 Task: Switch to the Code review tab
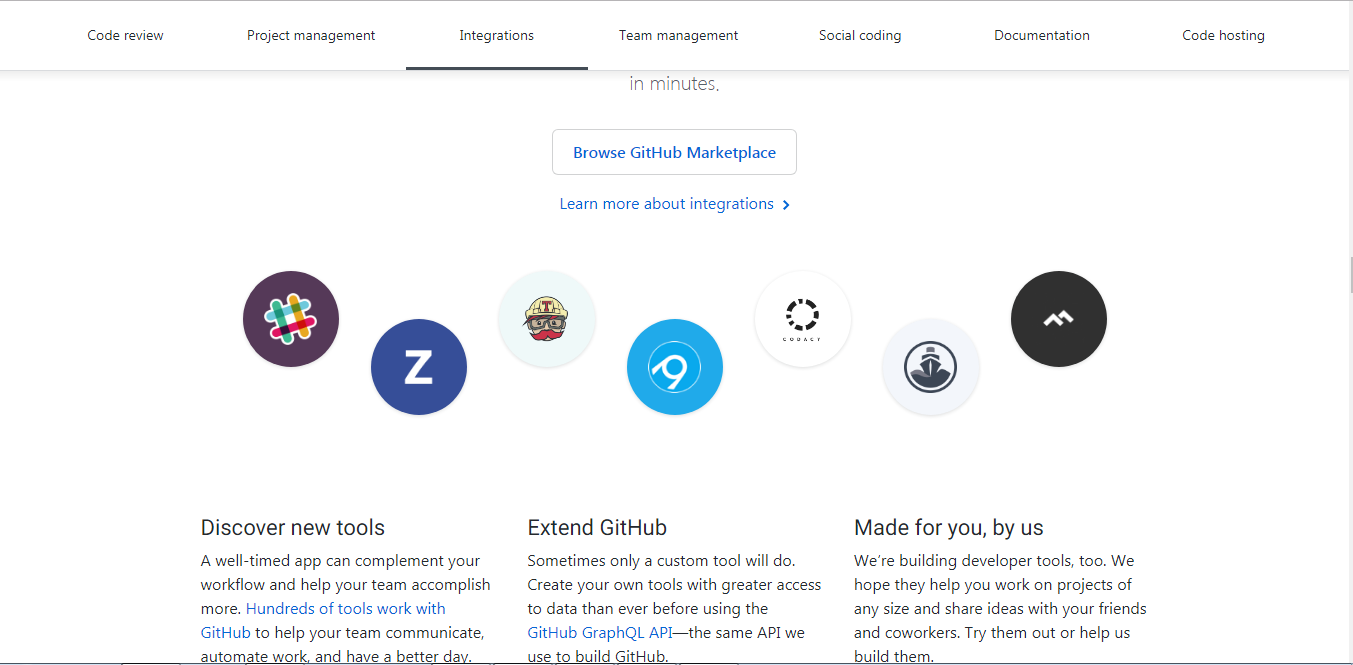click(125, 35)
